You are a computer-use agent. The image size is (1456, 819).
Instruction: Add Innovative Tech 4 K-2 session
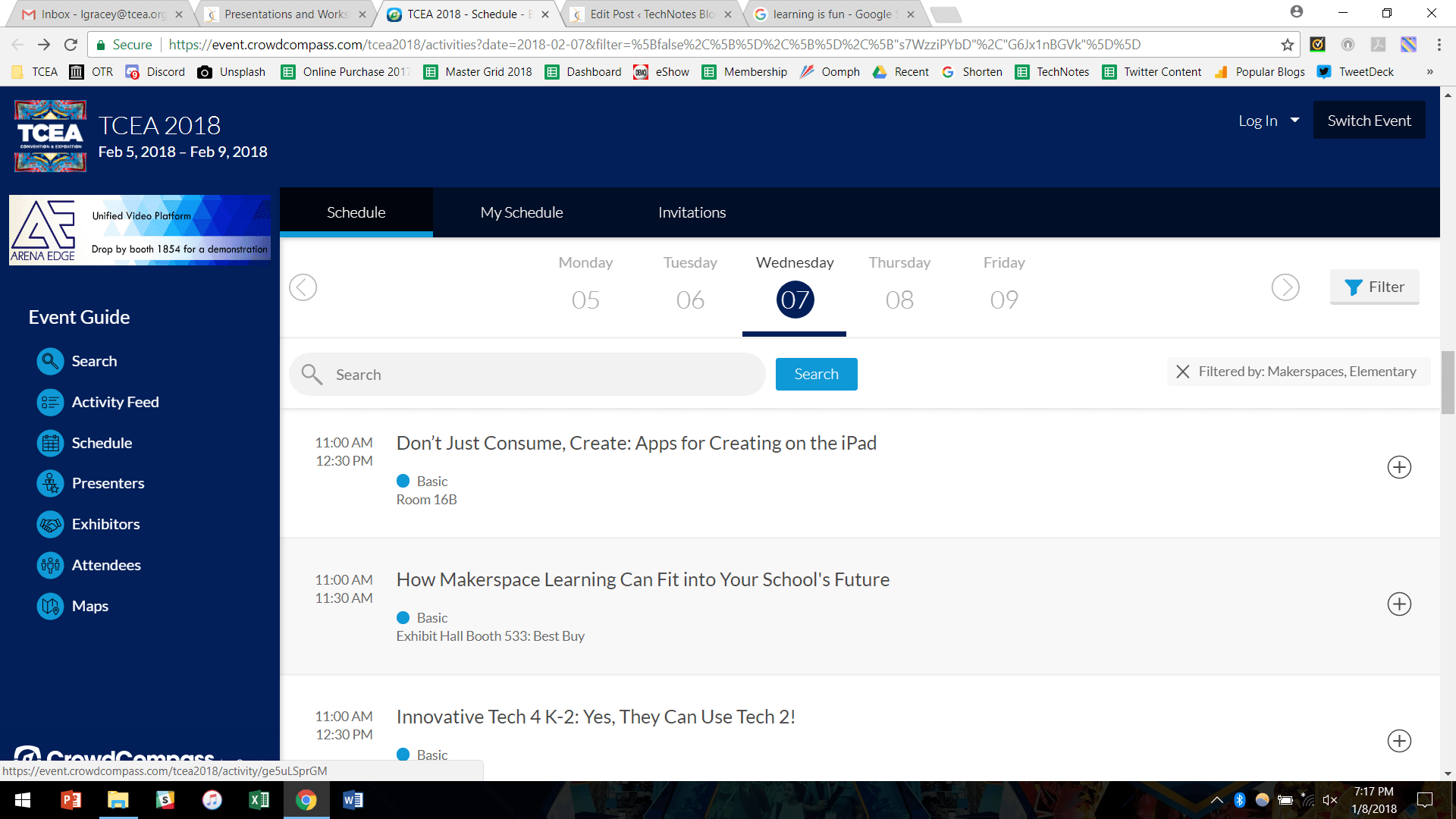[1399, 741]
